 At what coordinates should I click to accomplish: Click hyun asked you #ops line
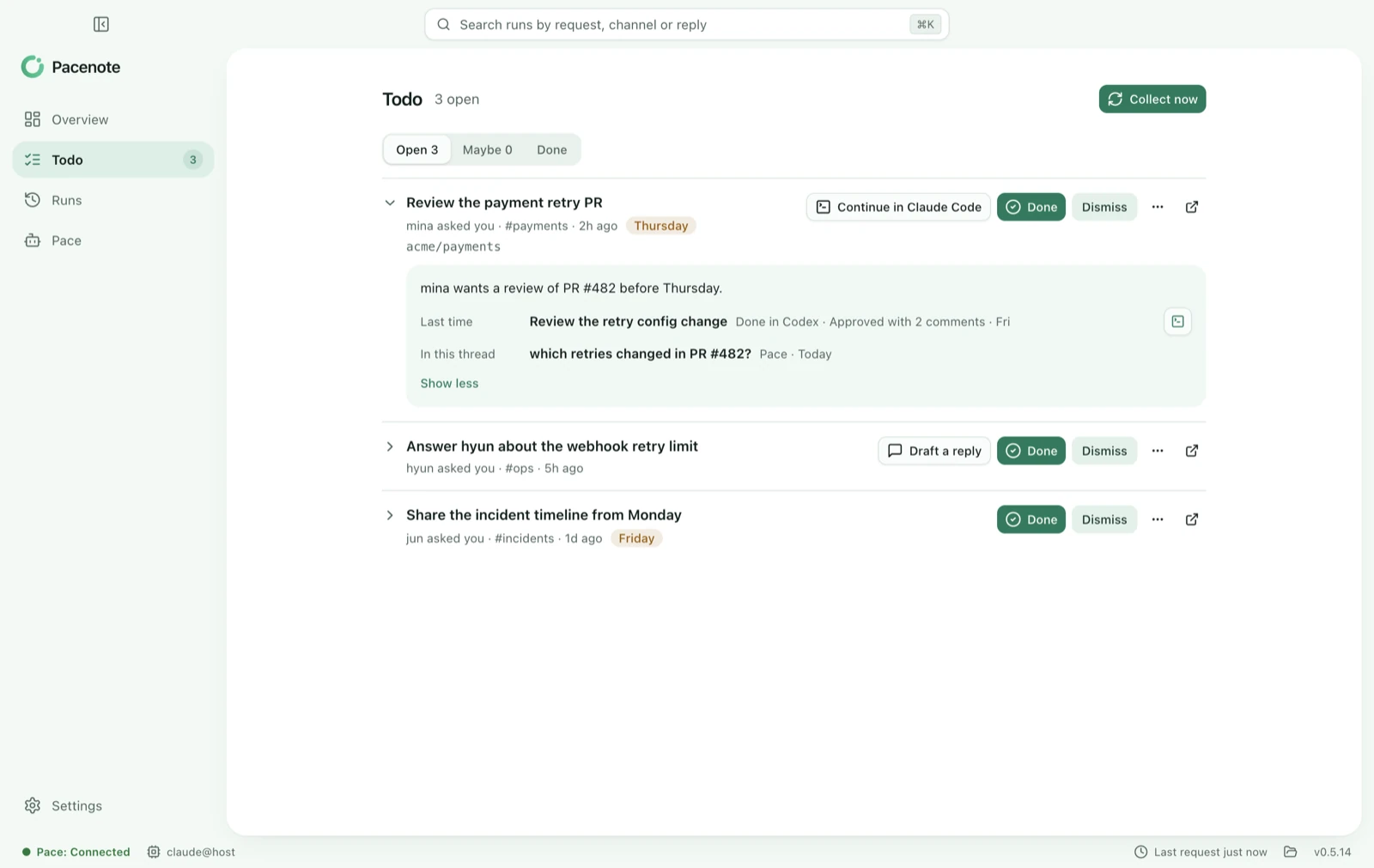tap(495, 468)
